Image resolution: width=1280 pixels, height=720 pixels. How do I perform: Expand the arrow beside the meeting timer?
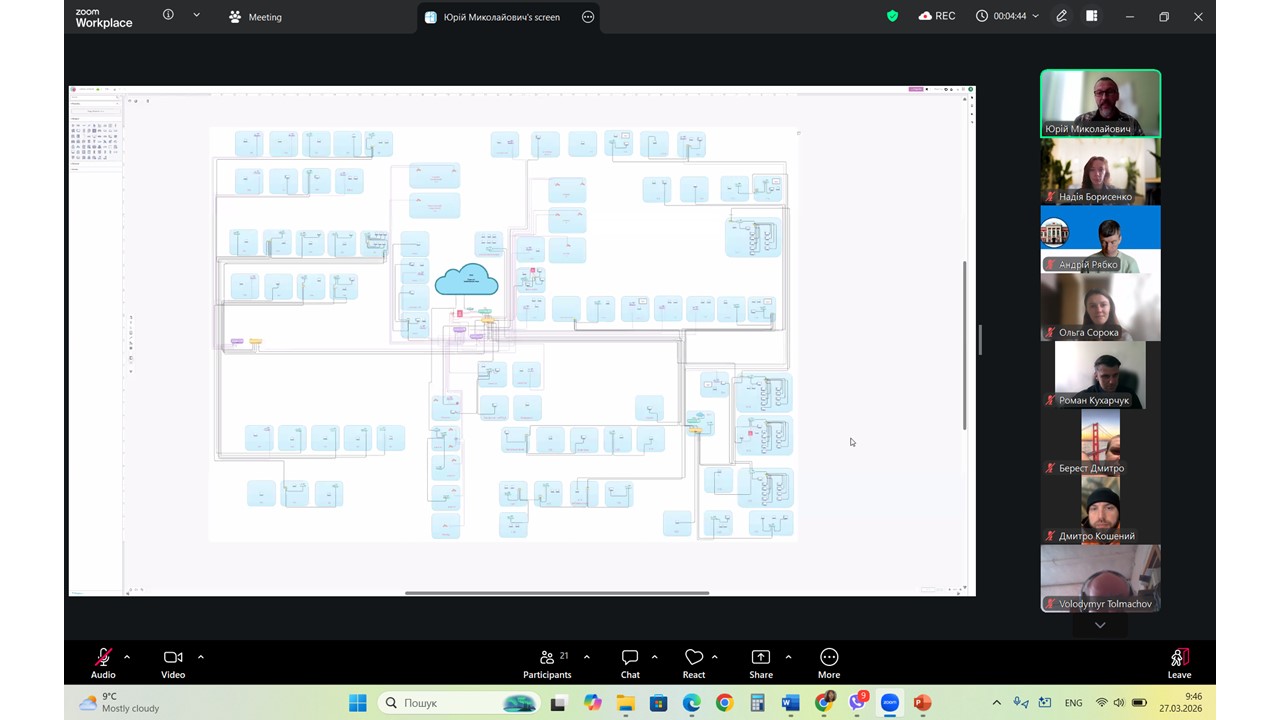(x=1035, y=16)
